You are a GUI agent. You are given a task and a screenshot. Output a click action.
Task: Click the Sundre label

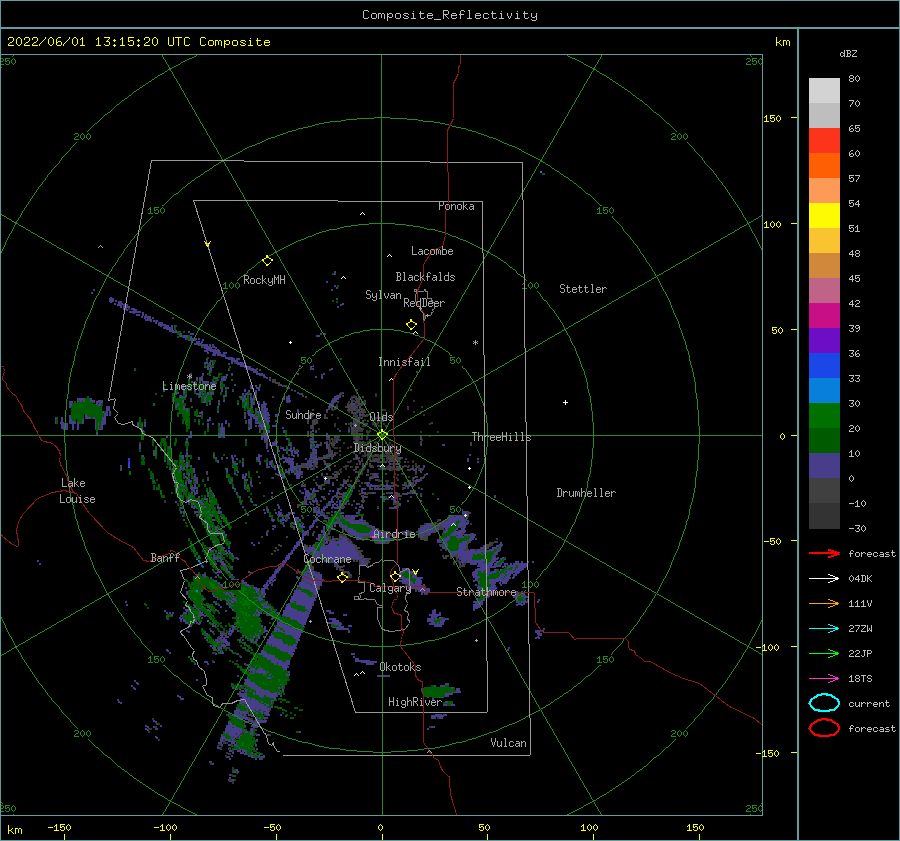[303, 414]
